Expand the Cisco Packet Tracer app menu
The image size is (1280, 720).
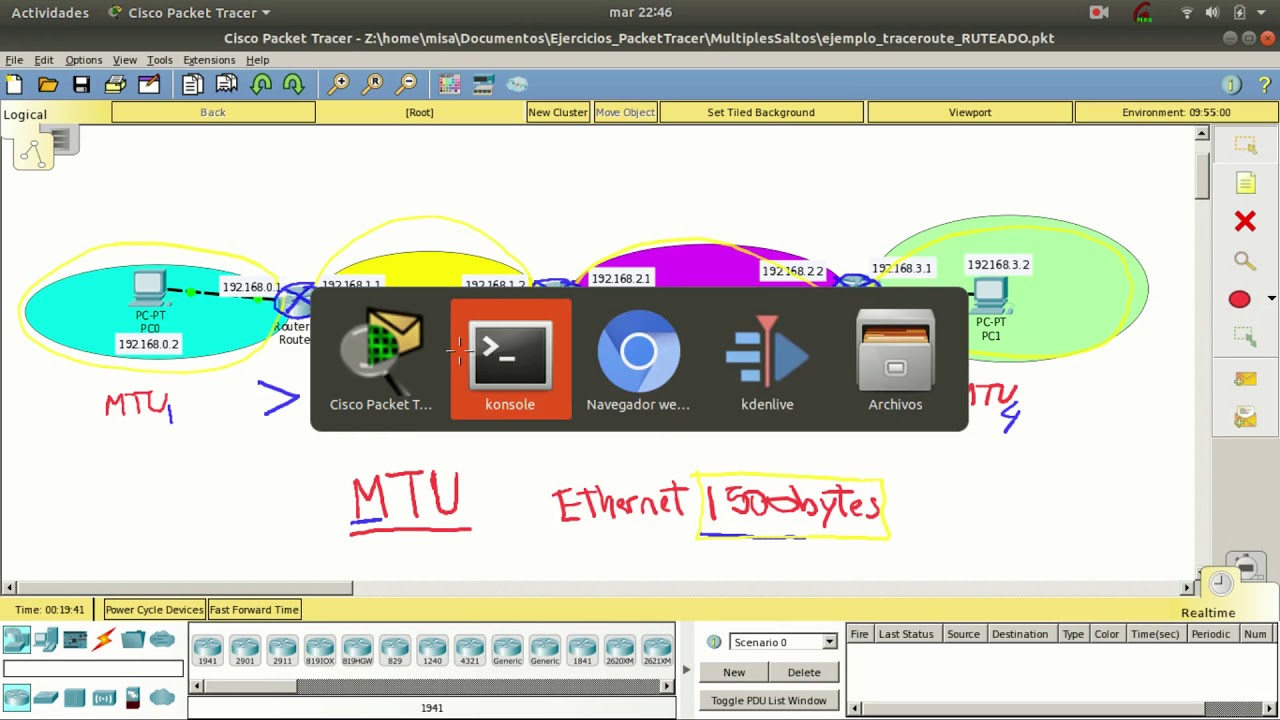click(x=189, y=13)
